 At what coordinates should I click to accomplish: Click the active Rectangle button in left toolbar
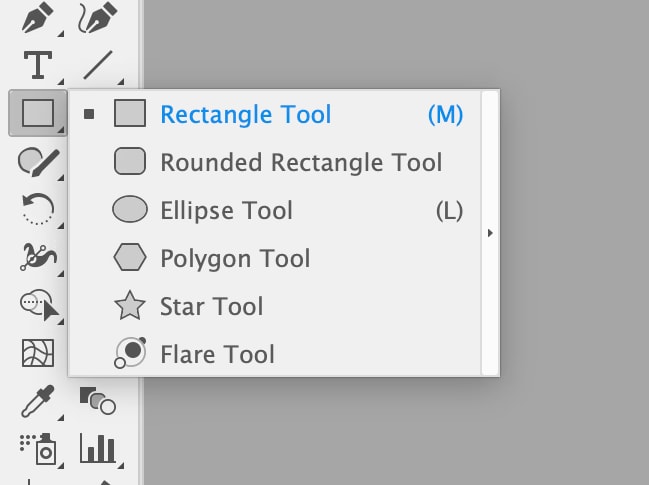pyautogui.click(x=37, y=113)
